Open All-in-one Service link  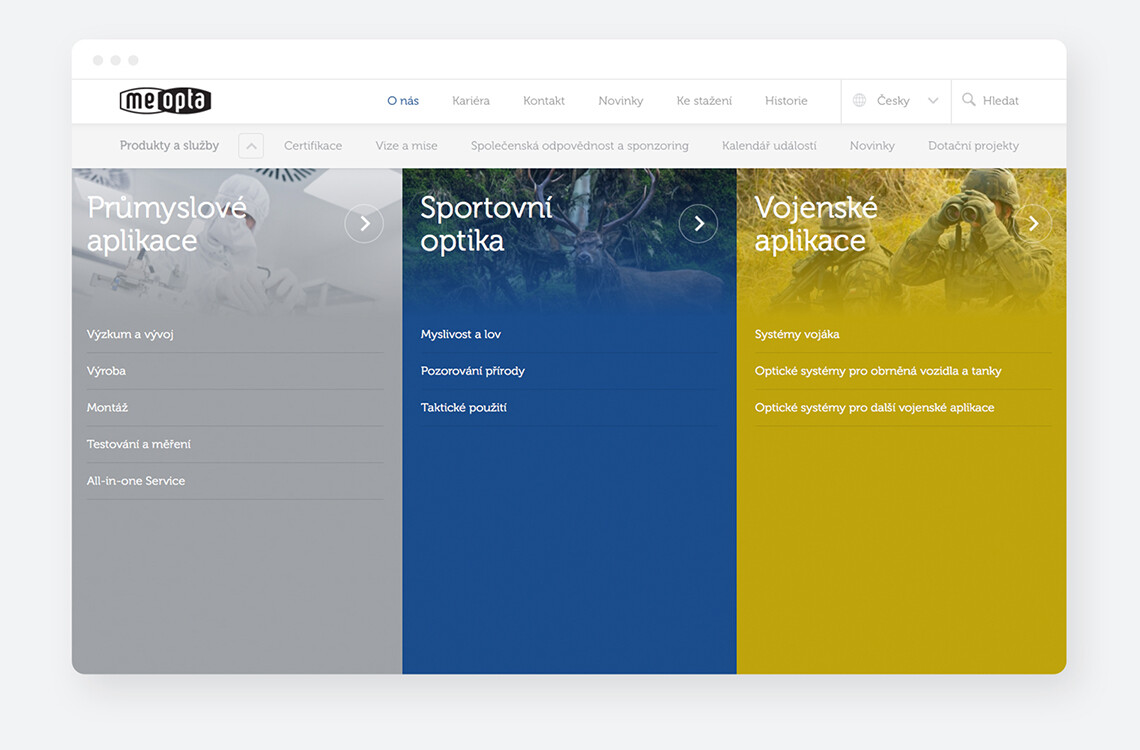(136, 480)
